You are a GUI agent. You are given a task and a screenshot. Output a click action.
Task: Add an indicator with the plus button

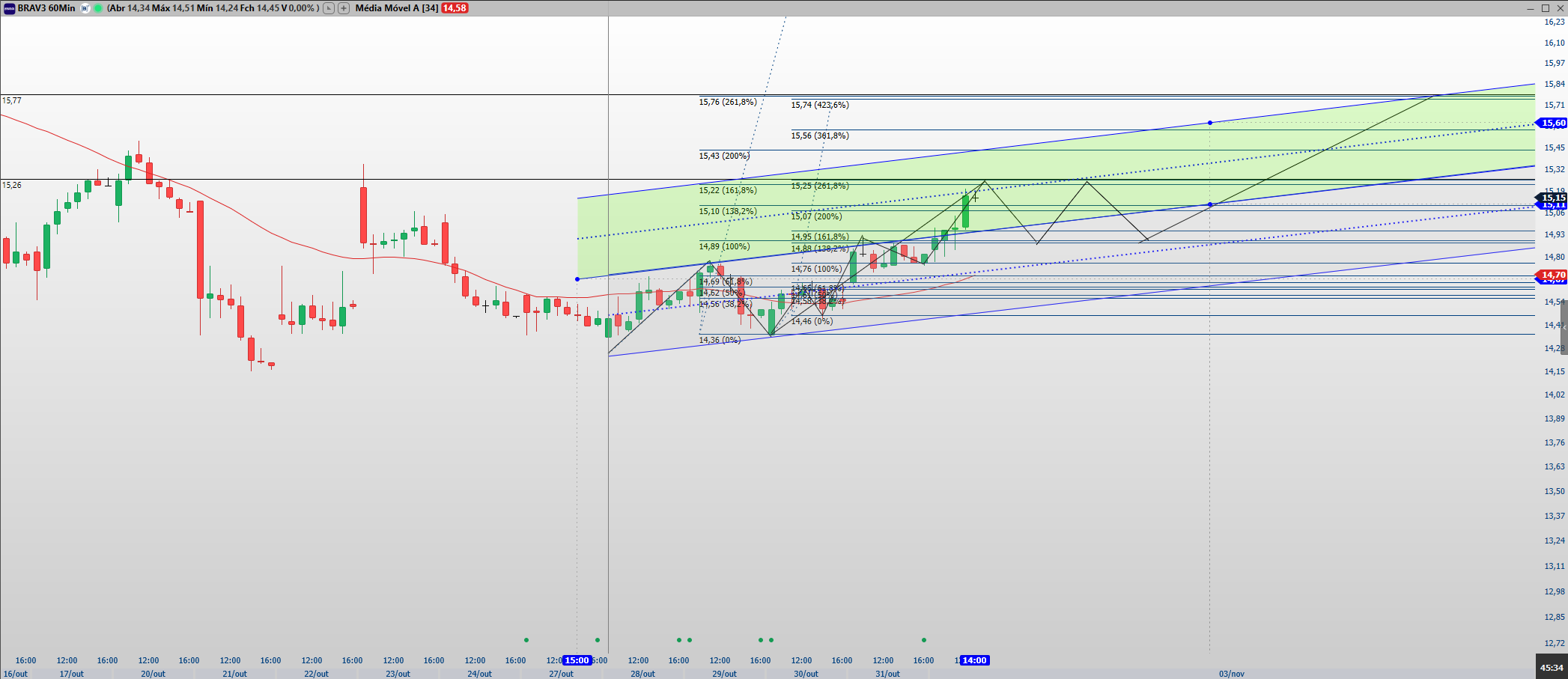[x=343, y=8]
